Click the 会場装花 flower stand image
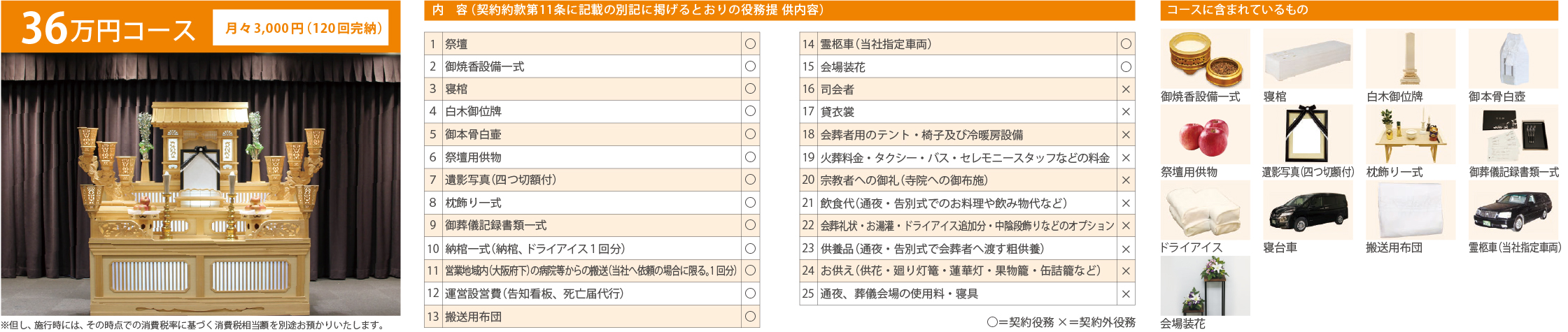The width and height of the screenshot is (1568, 332). click(x=1205, y=285)
